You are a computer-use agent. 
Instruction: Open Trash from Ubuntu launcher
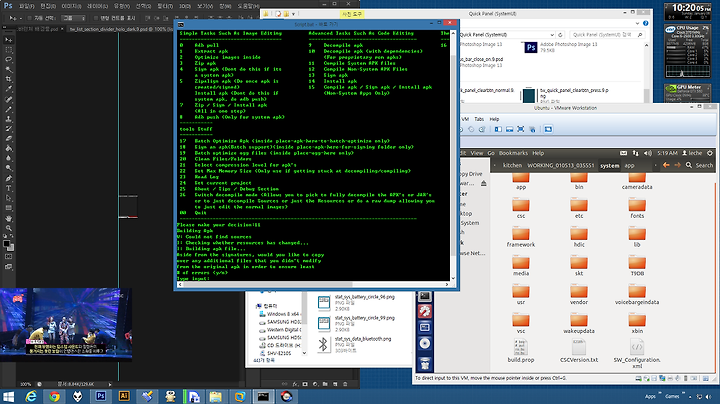[425, 364]
